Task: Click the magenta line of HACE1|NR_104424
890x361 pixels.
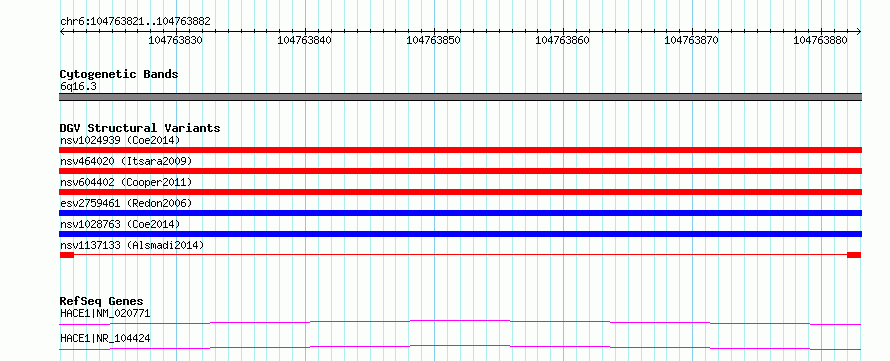Action: tap(460, 347)
